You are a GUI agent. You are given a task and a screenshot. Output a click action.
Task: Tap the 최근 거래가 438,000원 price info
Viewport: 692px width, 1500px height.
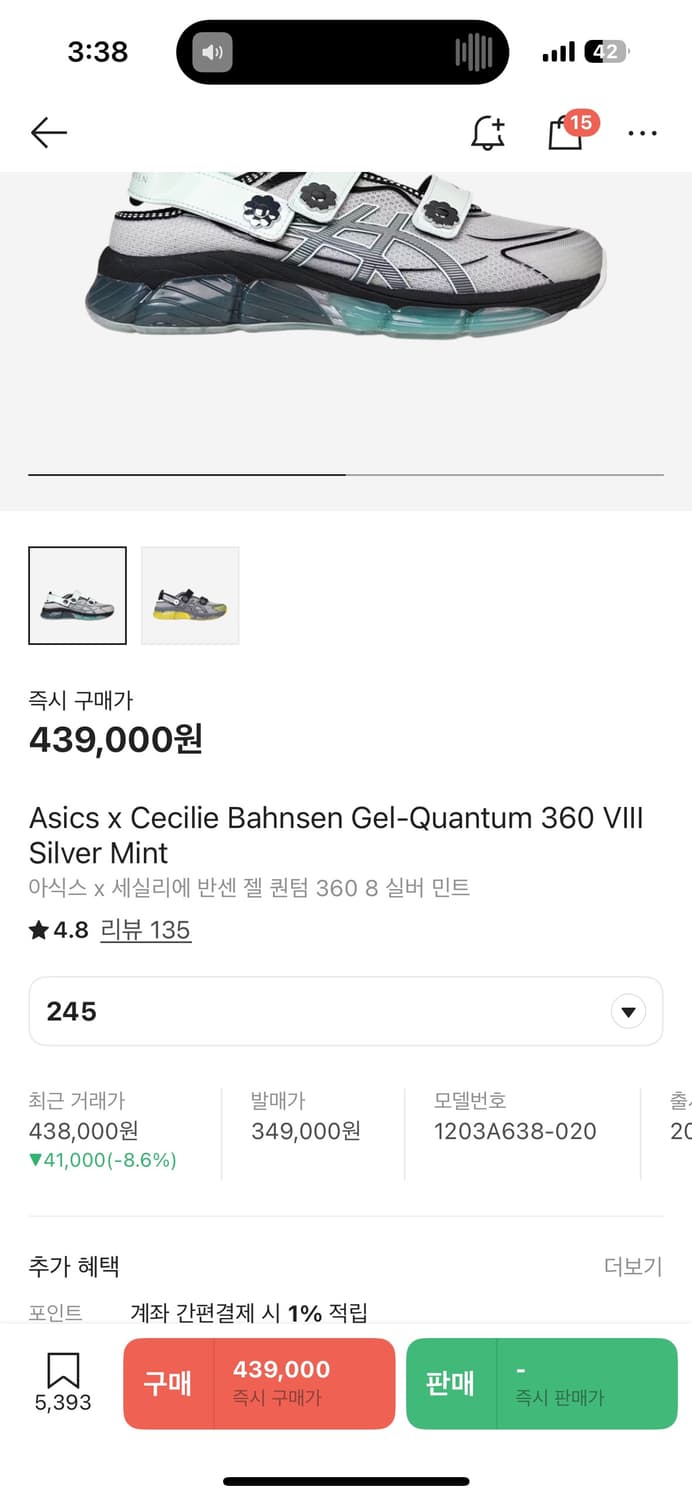[84, 1131]
